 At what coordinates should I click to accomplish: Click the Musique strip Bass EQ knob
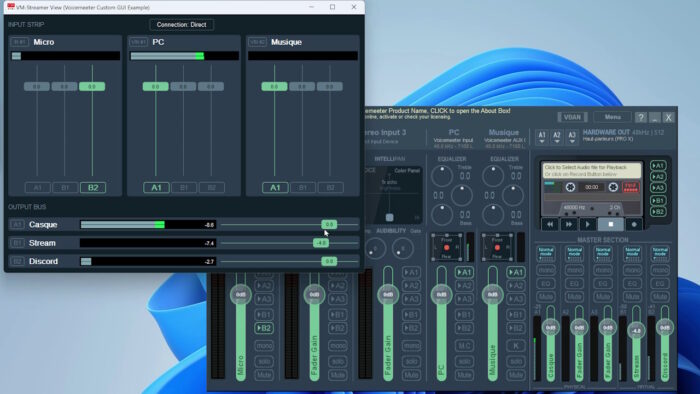click(x=493, y=215)
